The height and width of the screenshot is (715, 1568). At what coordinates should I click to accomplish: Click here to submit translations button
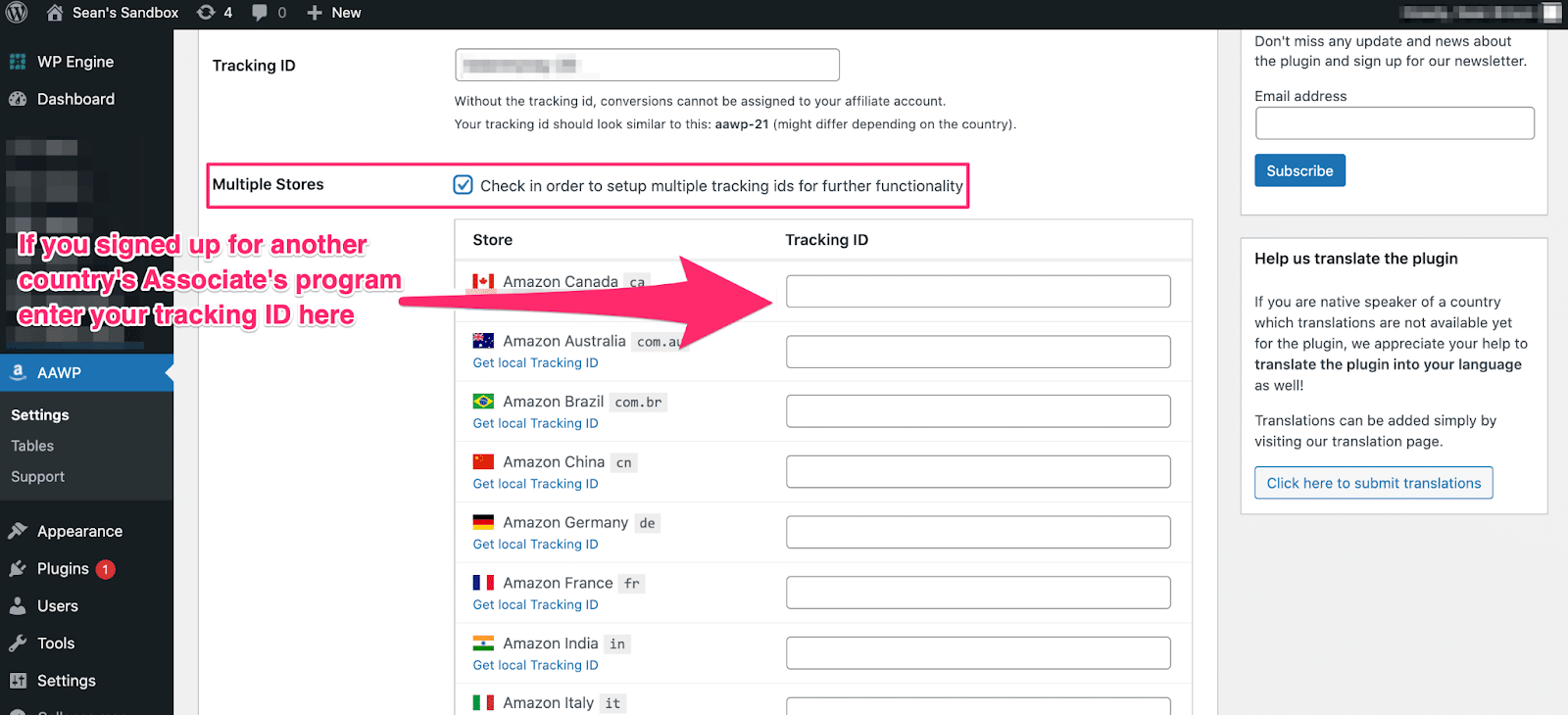[1374, 483]
